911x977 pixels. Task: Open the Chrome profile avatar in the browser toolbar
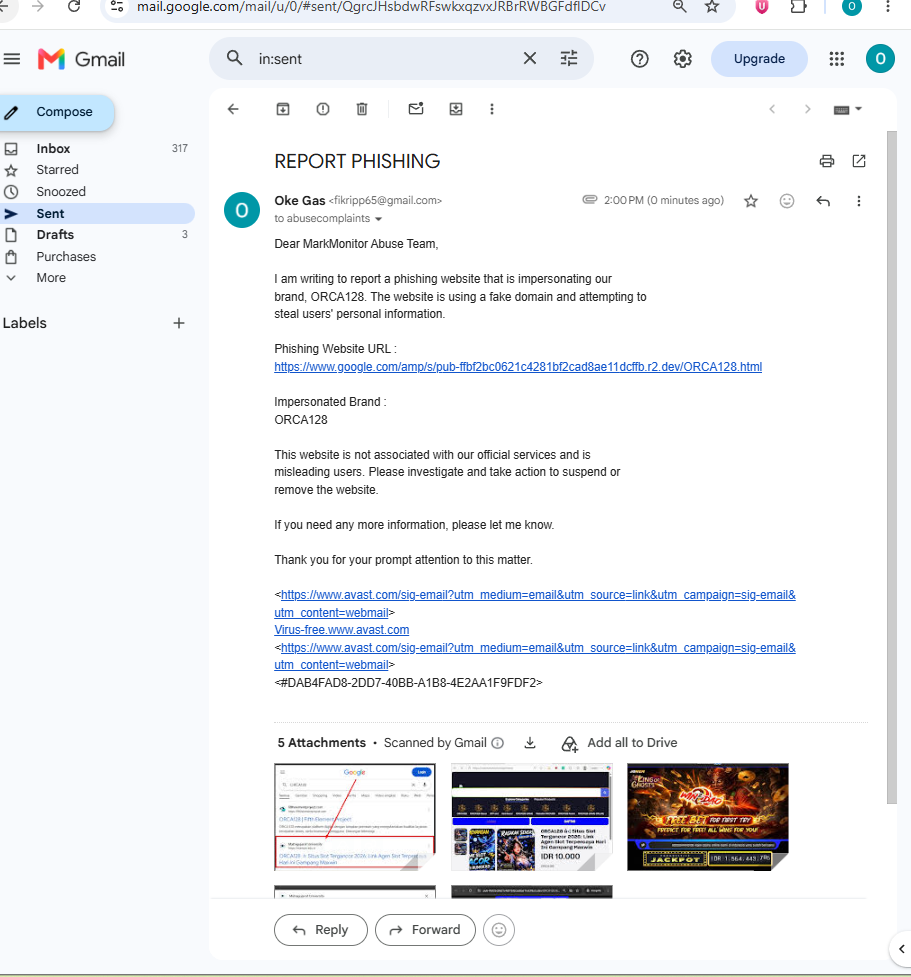click(851, 7)
